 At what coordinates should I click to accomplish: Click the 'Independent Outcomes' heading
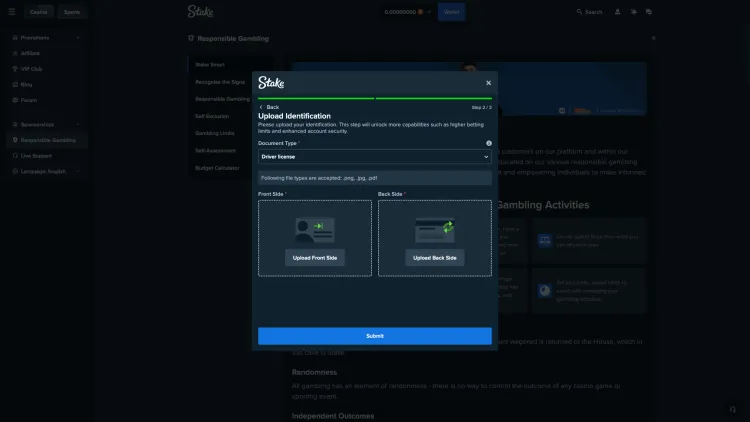[333, 416]
